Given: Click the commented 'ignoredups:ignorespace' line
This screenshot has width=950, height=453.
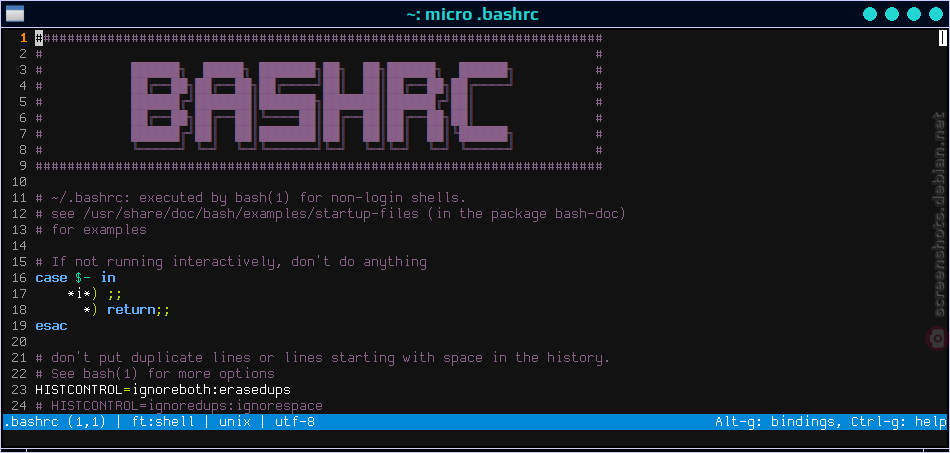Looking at the screenshot, I should point(179,406).
